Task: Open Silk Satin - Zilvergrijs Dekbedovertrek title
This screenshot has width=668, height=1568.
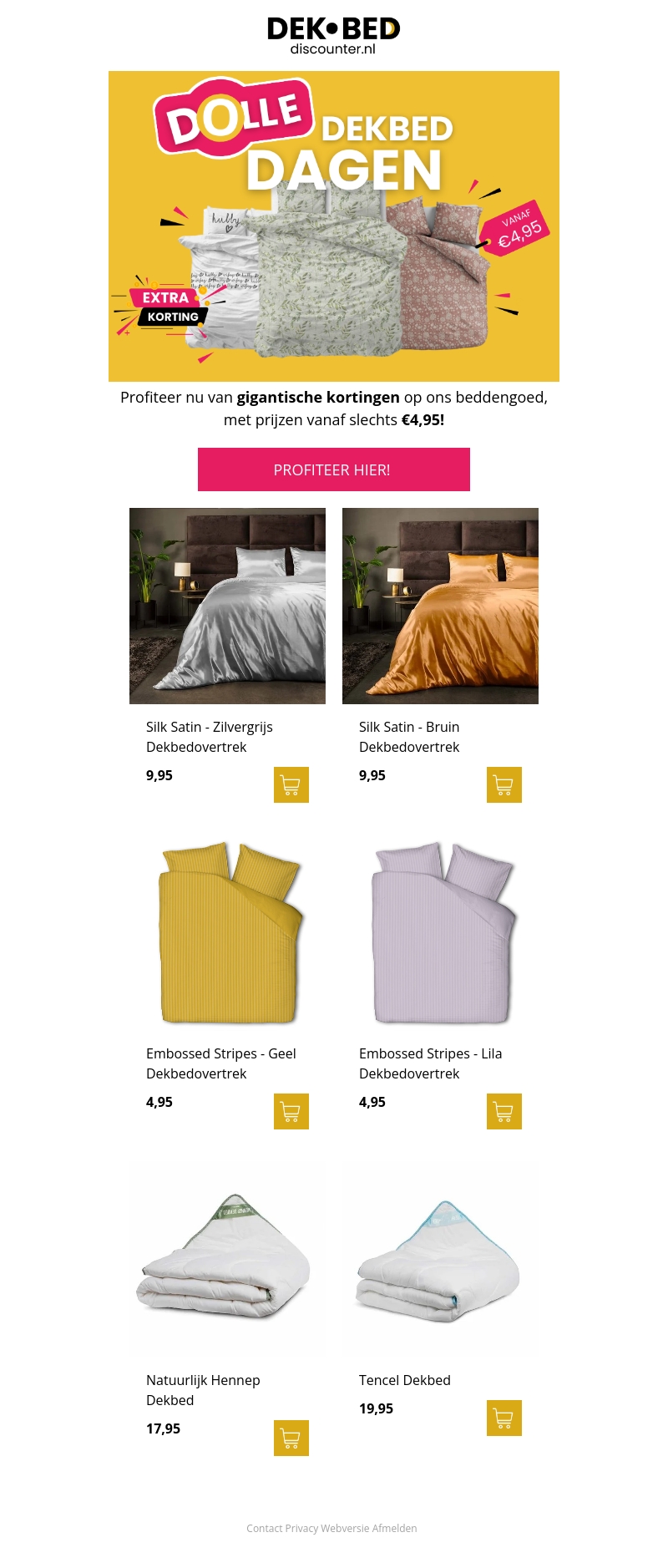Action: coord(210,737)
